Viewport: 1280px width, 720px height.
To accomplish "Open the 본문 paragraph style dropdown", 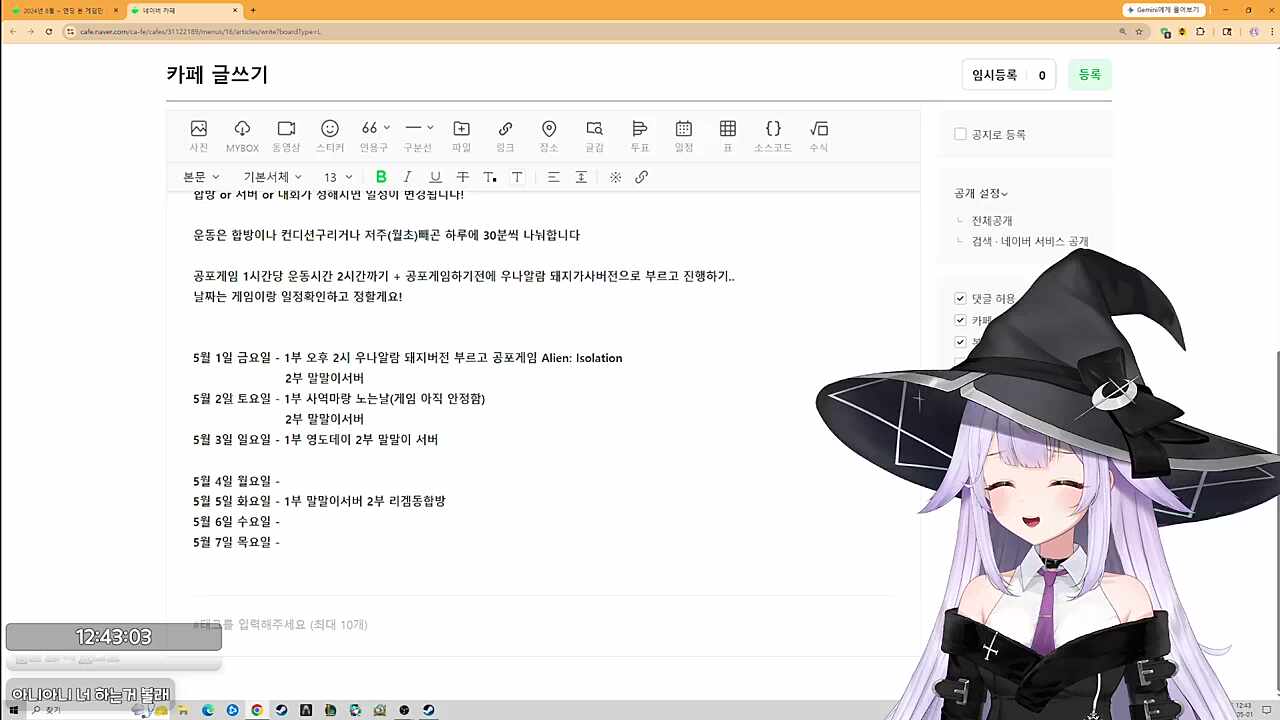I will point(201,177).
